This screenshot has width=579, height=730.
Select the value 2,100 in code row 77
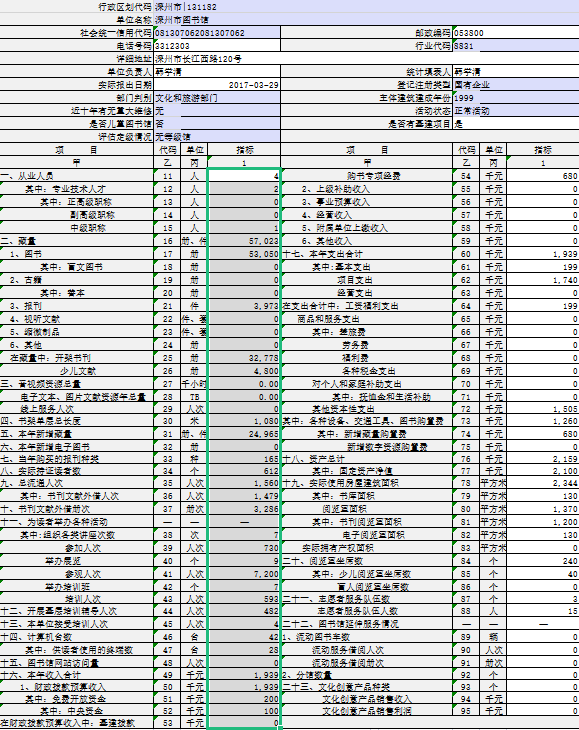pyautogui.click(x=543, y=471)
